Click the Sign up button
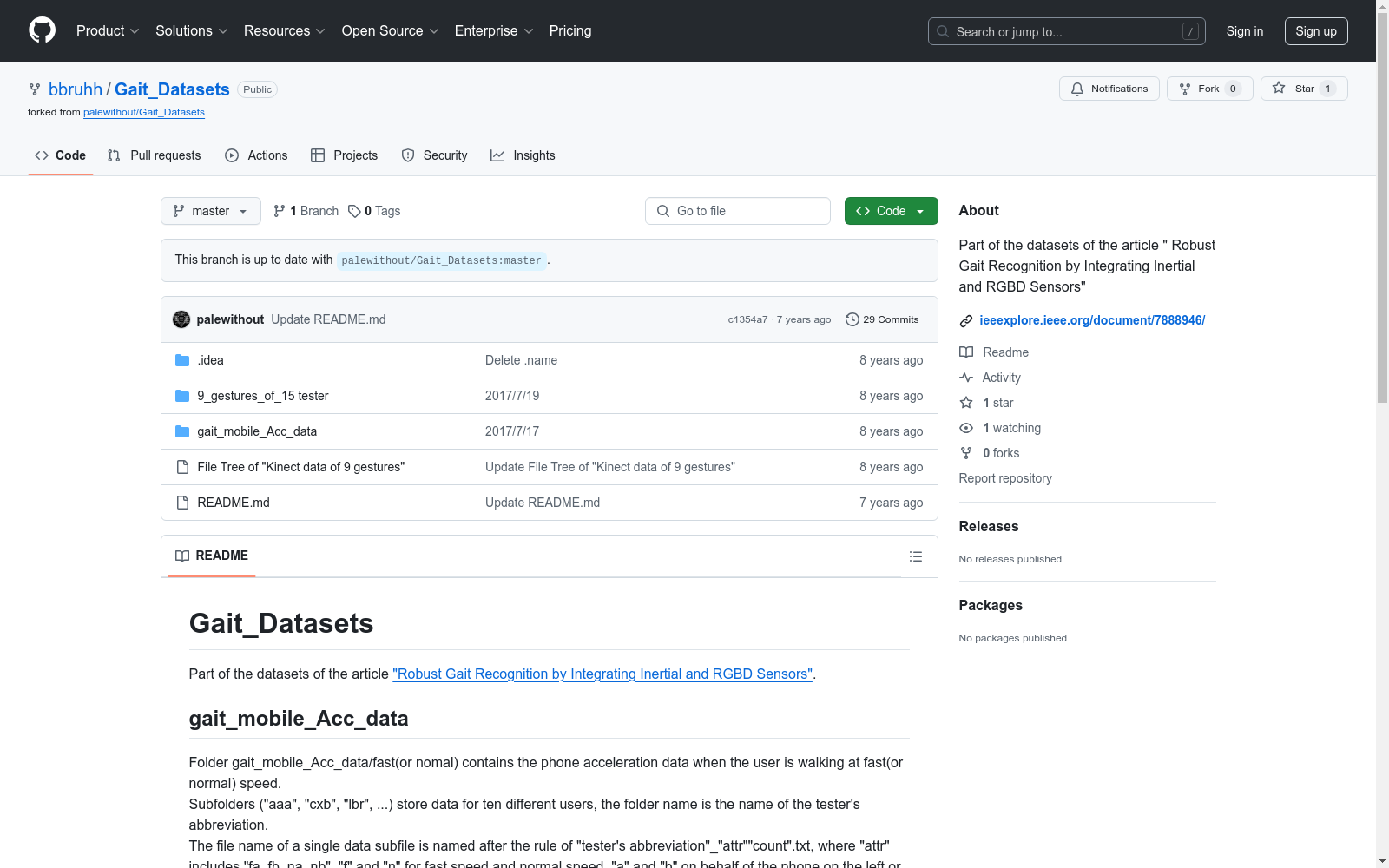The width and height of the screenshot is (1389, 868). coord(1316,31)
